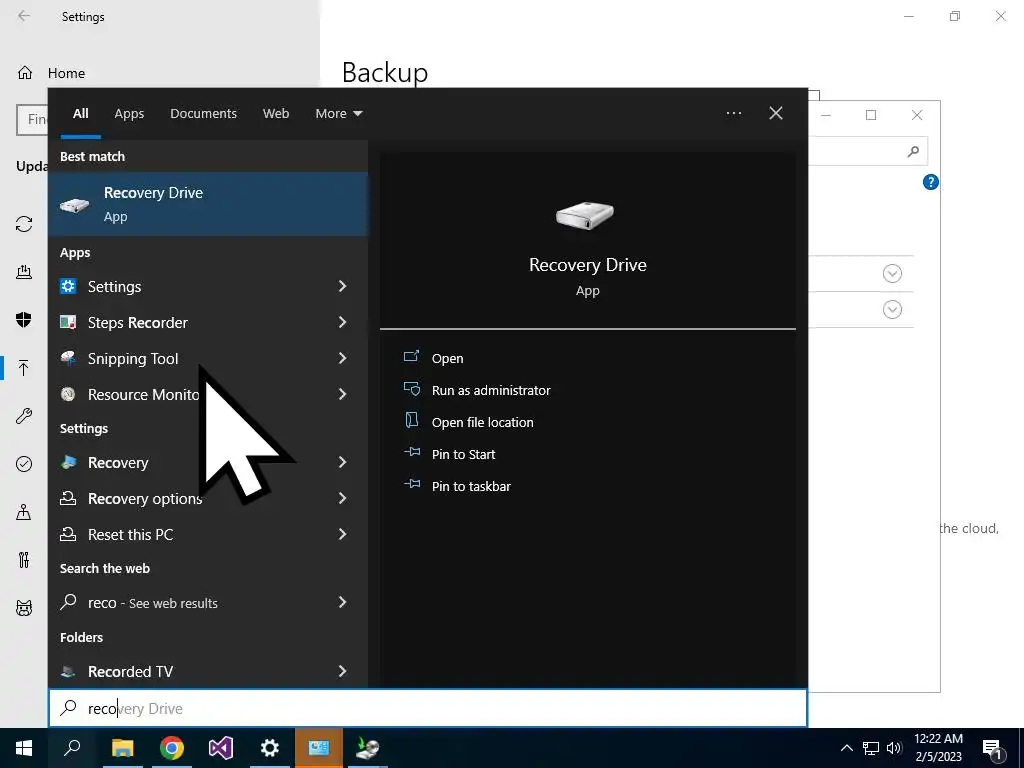The image size is (1024, 768).
Task: Click the Home link in Settings
Action: pos(66,73)
